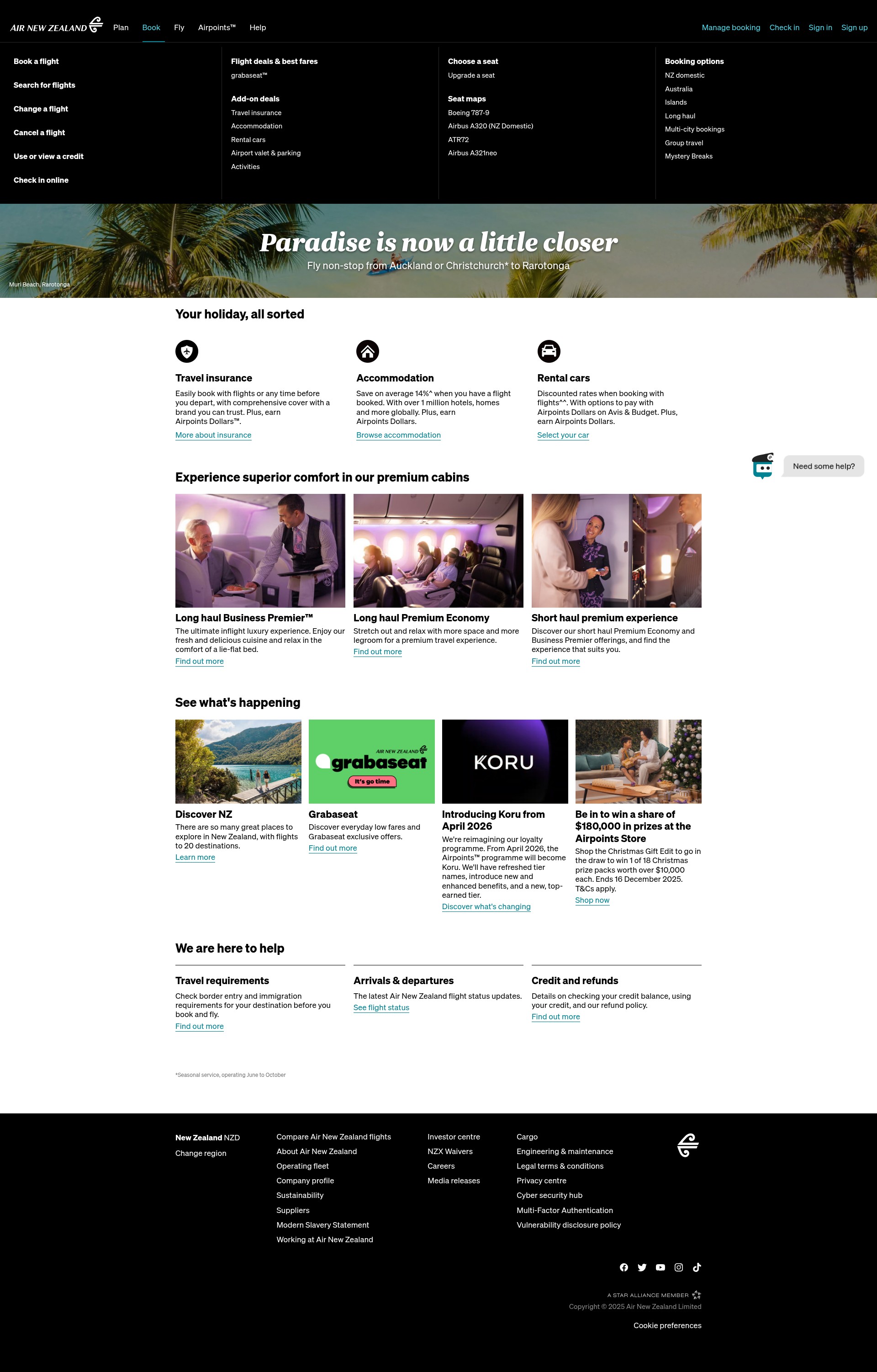Select Check in online

[x=41, y=180]
